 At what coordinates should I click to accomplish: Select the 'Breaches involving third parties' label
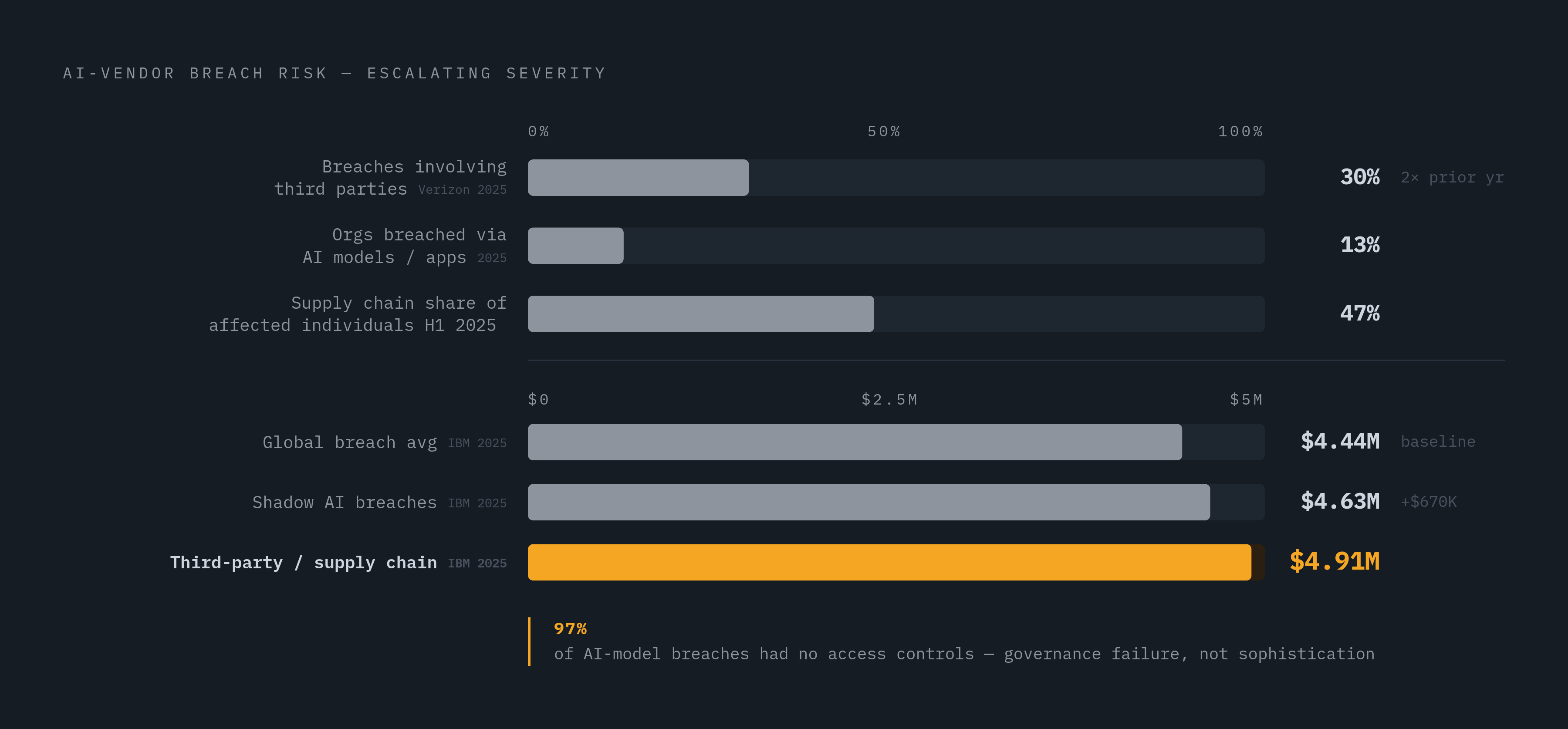click(x=390, y=178)
